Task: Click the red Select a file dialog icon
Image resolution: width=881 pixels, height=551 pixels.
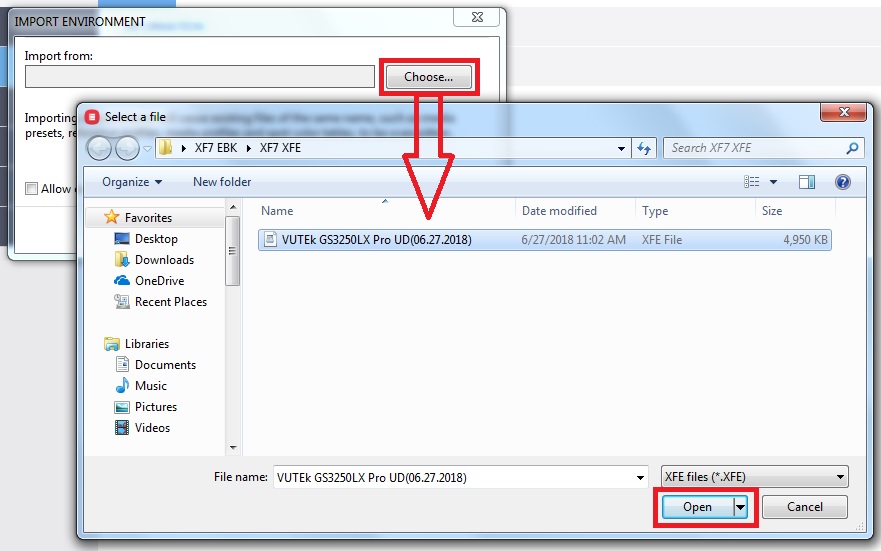Action: click(x=92, y=117)
